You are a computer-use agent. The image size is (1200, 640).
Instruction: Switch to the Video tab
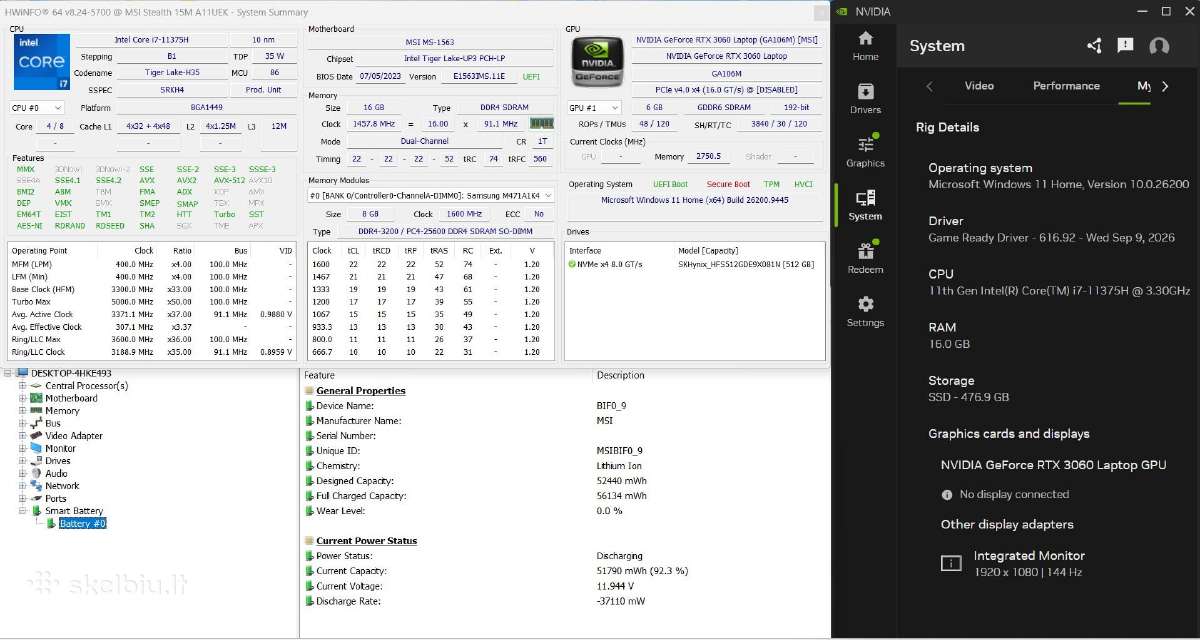(979, 86)
